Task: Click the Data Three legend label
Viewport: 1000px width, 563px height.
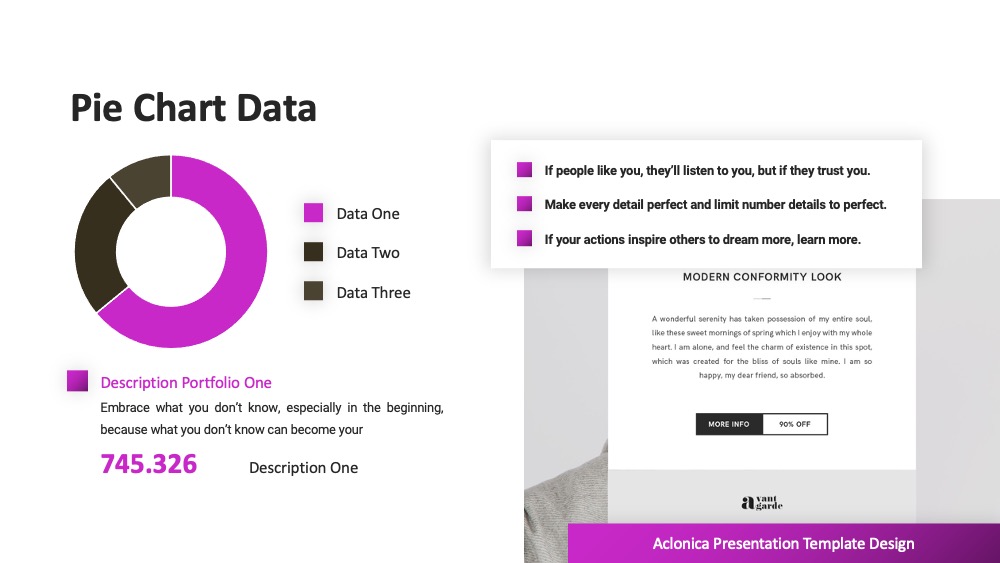Action: coord(374,293)
